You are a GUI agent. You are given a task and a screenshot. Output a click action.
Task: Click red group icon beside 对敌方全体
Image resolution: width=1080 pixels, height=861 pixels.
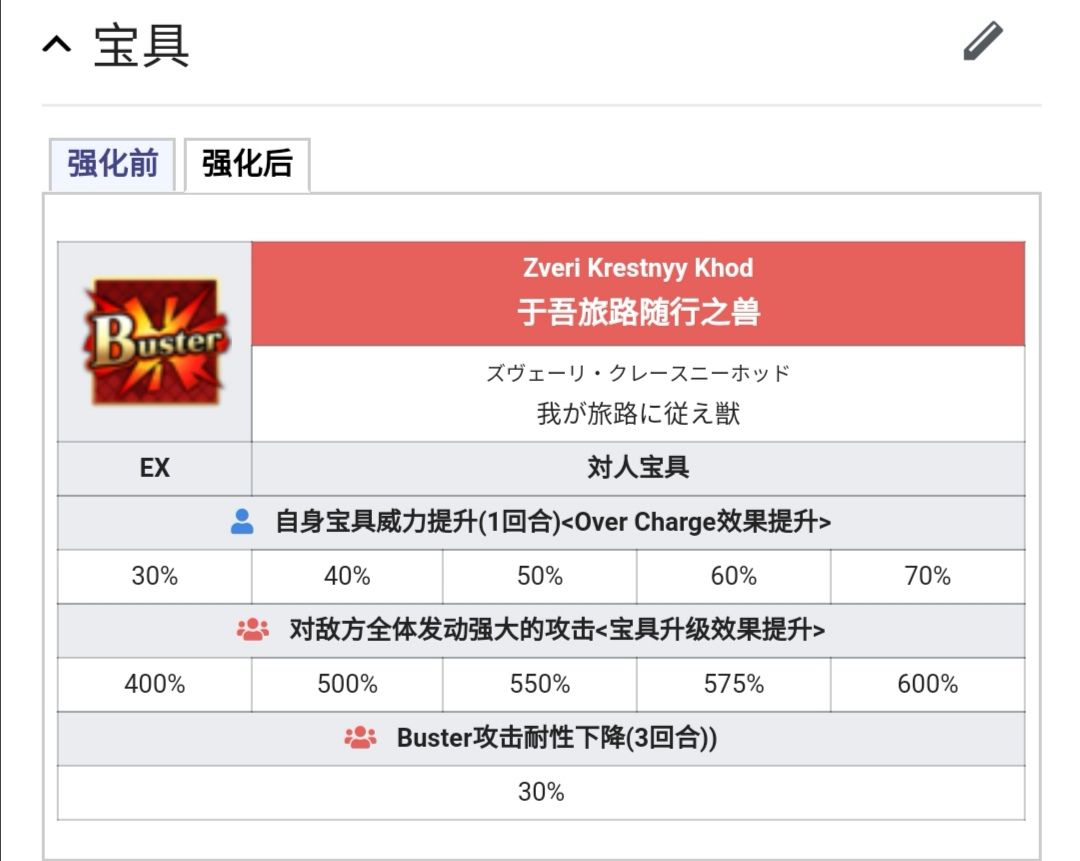[x=253, y=630]
